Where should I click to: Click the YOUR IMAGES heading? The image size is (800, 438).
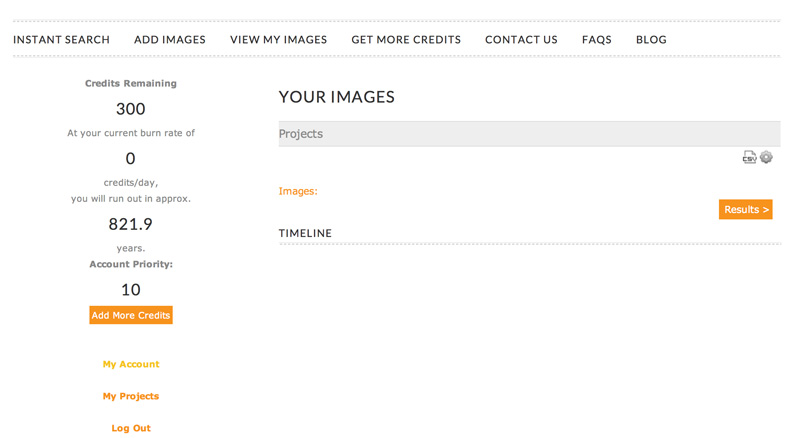[337, 97]
